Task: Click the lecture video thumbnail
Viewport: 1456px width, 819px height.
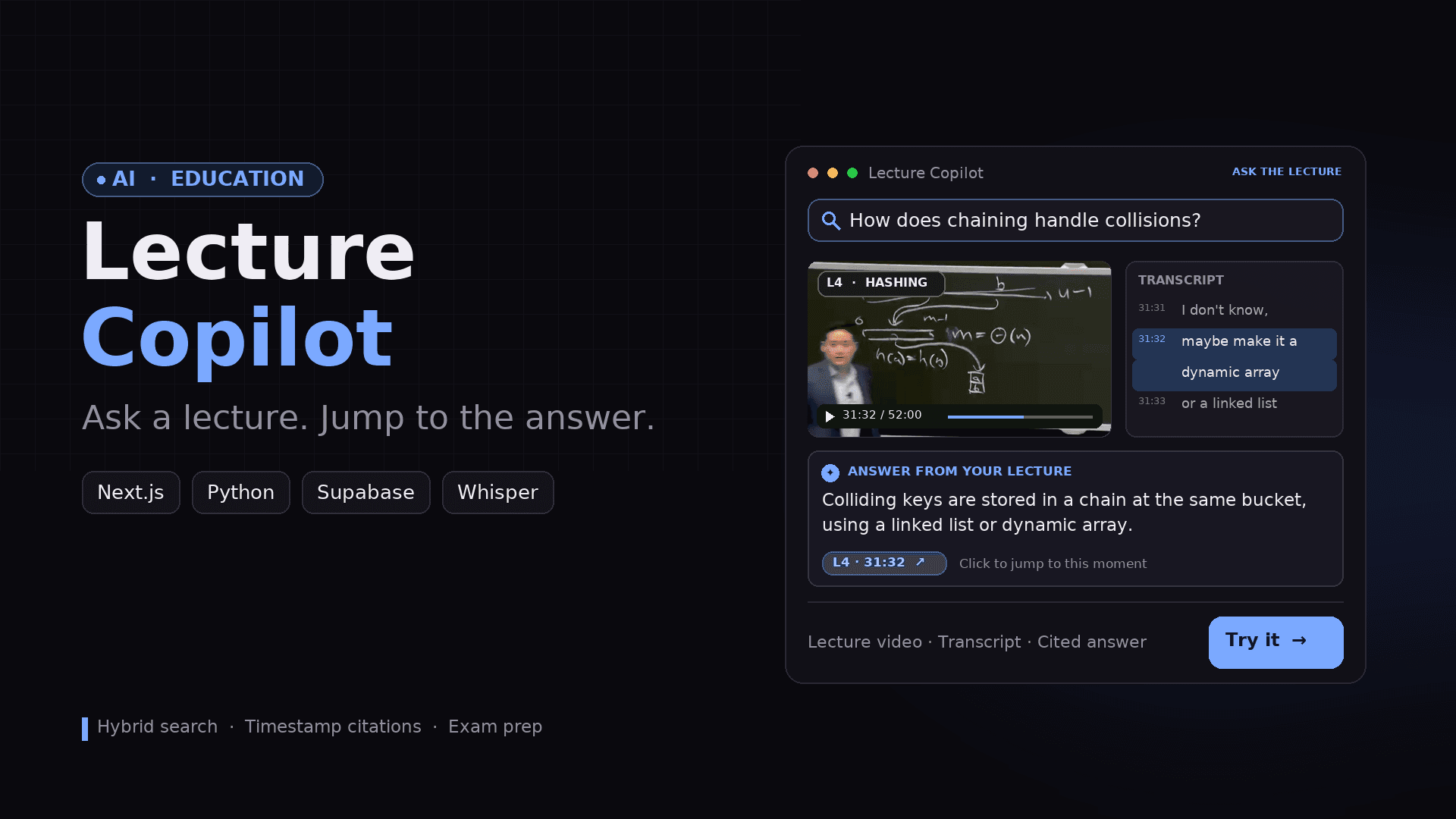Action: 959,350
